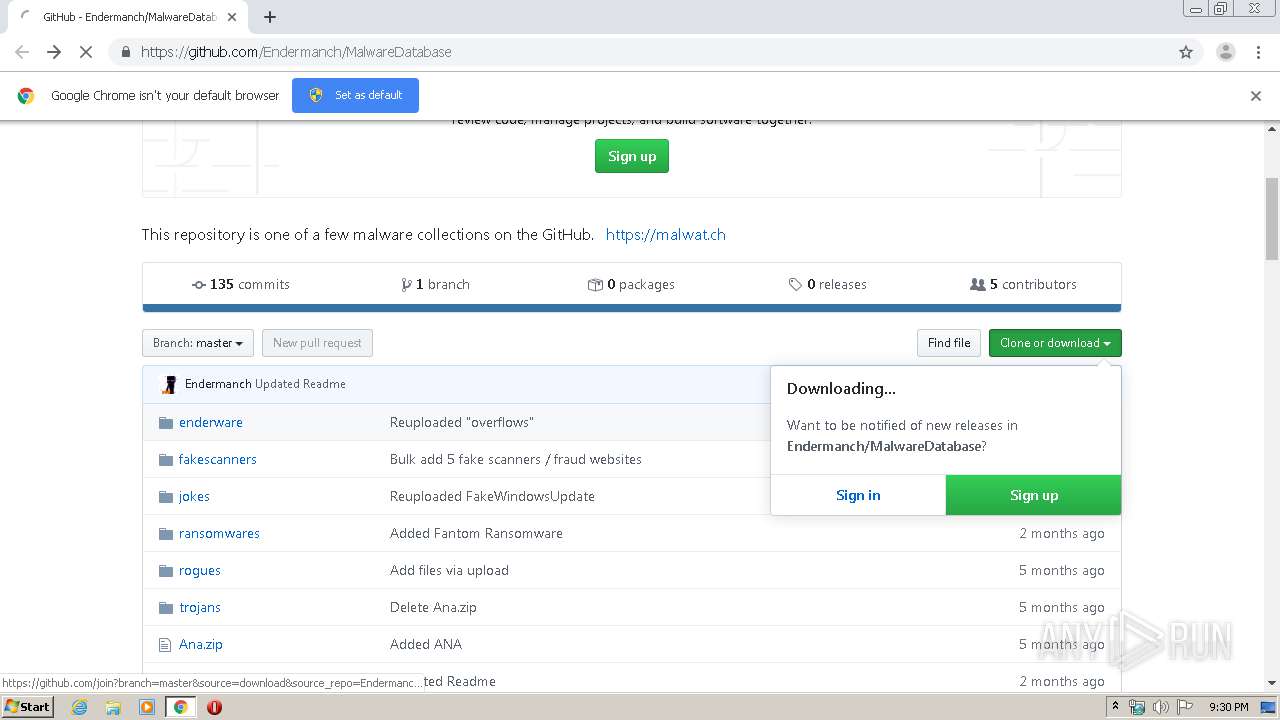Open the trojans folder link
The width and height of the screenshot is (1280, 720).
(200, 608)
